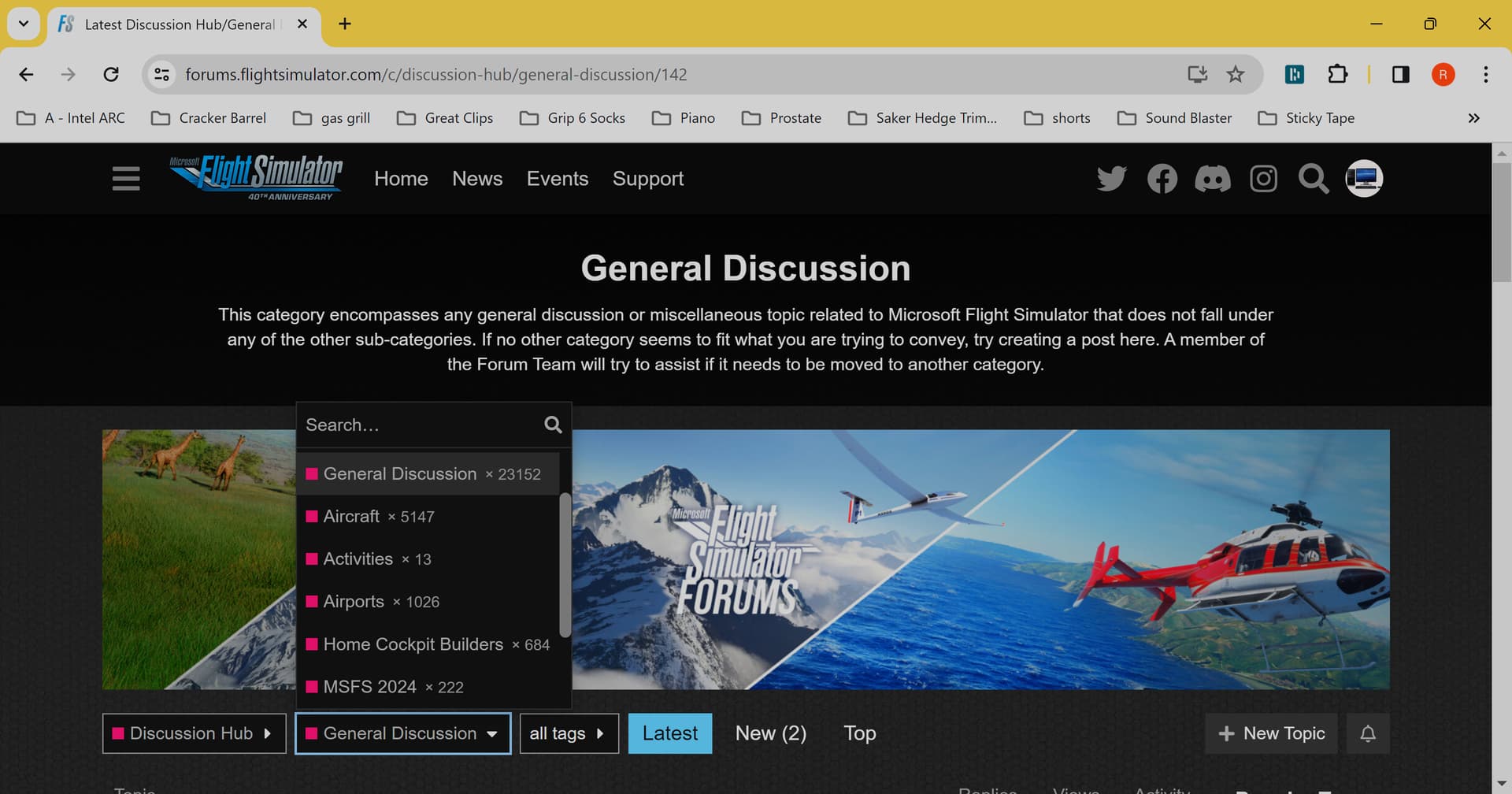The image size is (1512, 794).
Task: Select Activities subcategory from list
Action: click(428, 559)
